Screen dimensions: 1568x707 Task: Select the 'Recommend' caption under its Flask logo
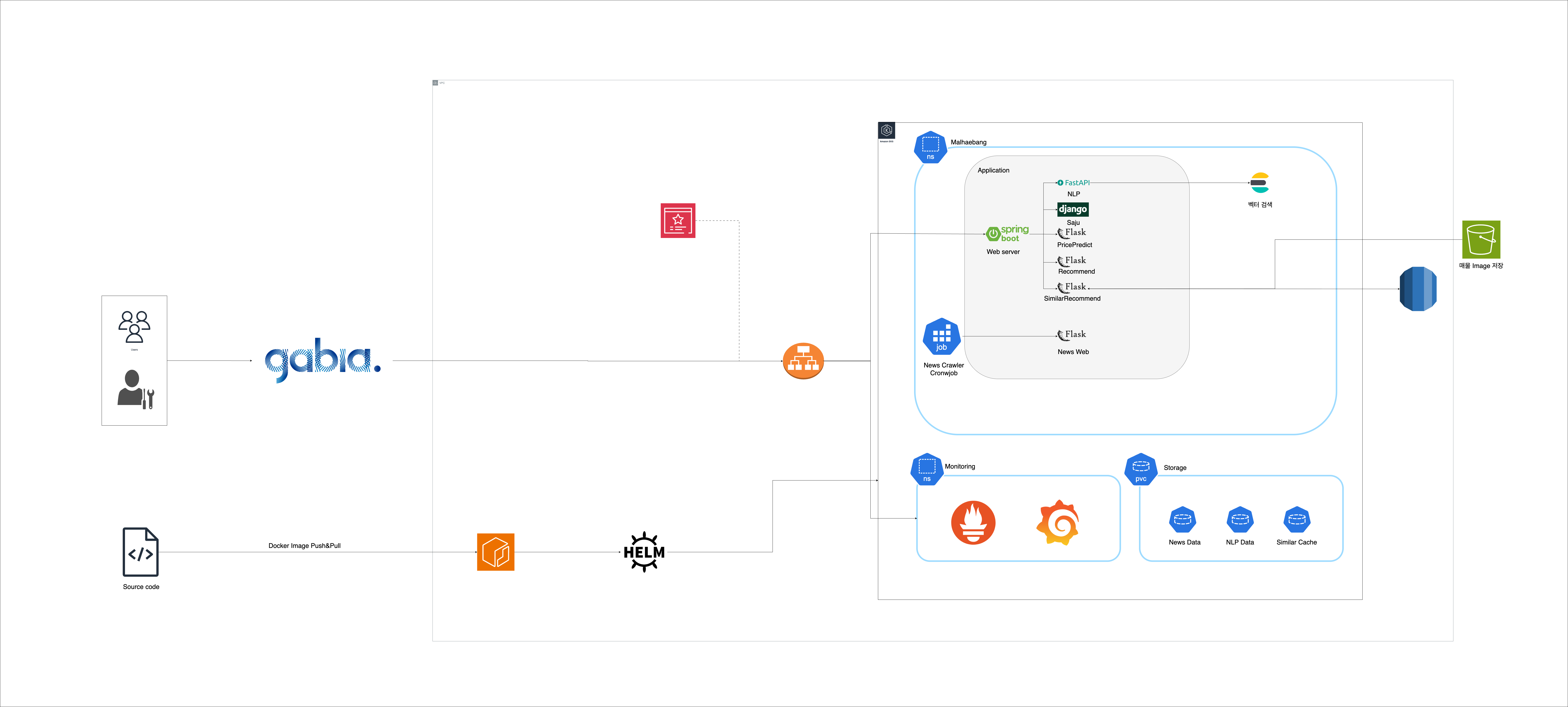tap(1076, 271)
